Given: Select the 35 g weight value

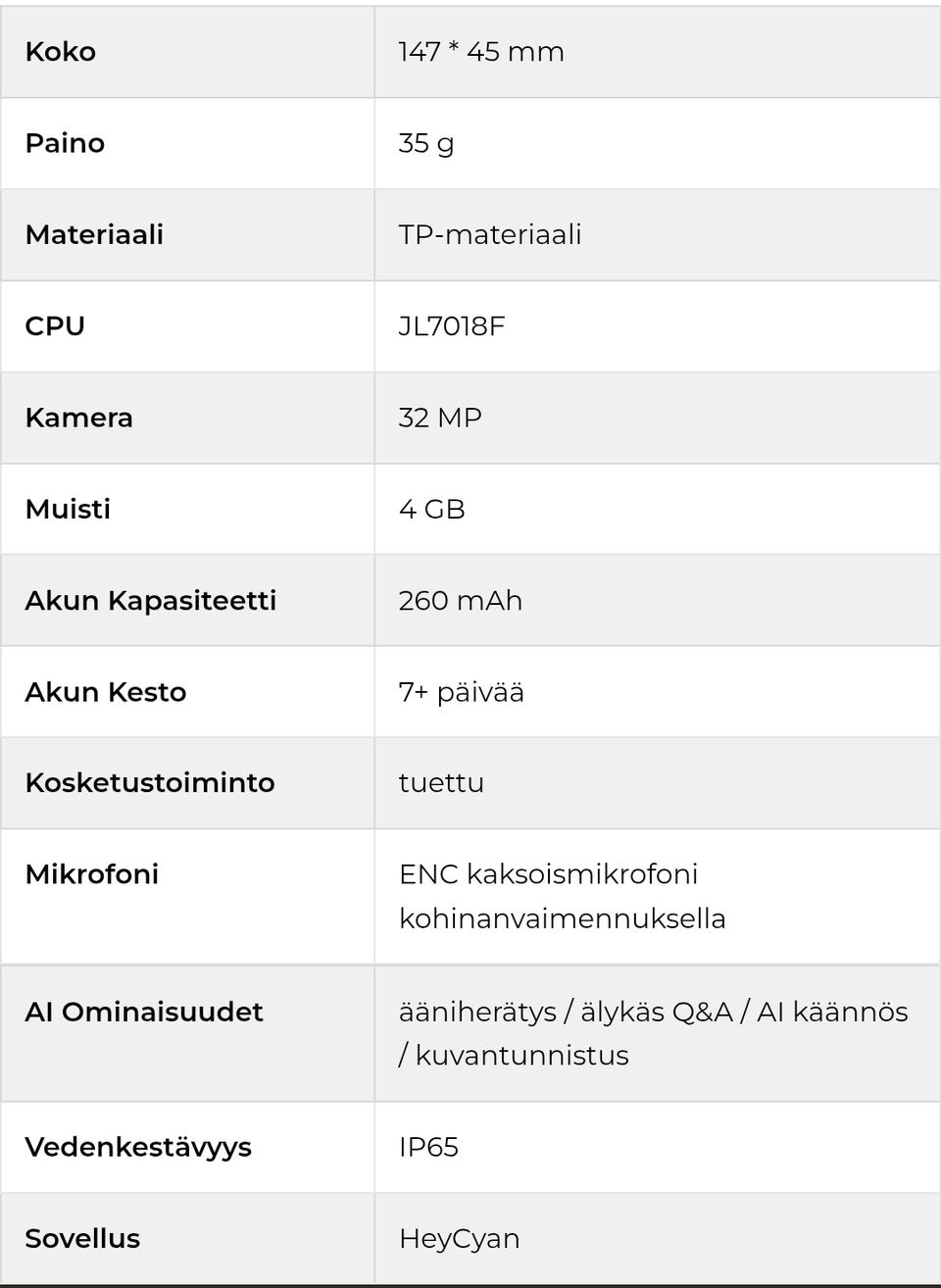Looking at the screenshot, I should (426, 143).
